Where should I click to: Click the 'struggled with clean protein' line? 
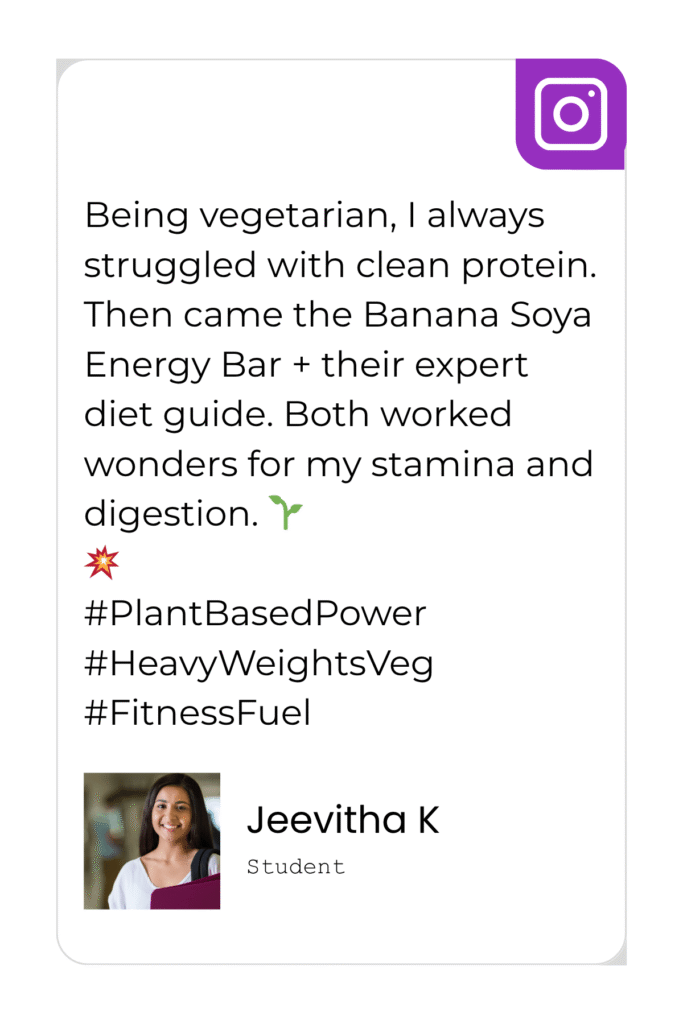340,266
